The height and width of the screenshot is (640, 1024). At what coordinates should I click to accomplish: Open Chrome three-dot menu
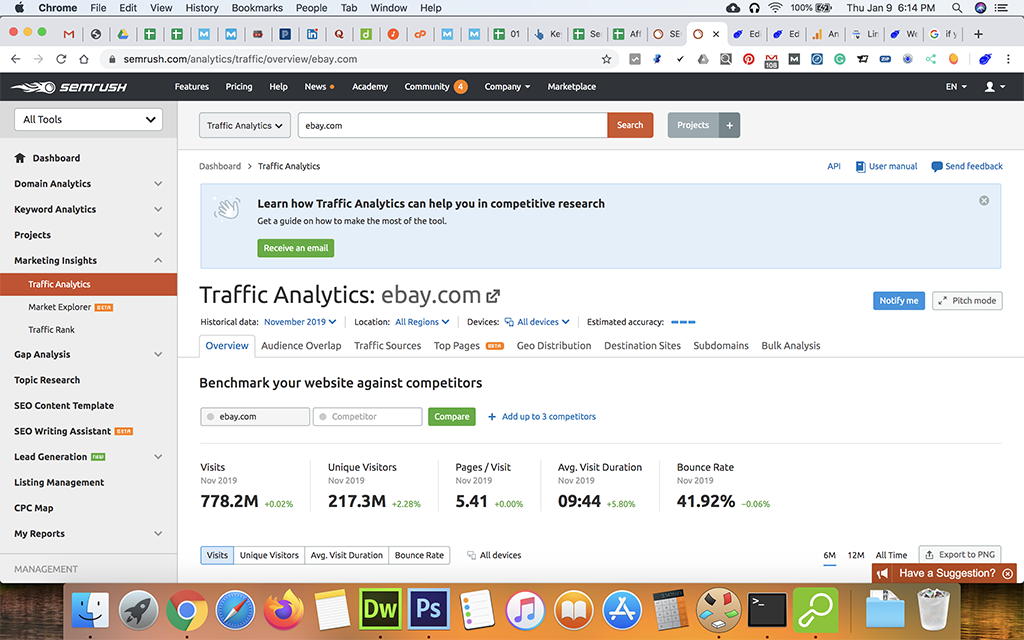click(1008, 59)
